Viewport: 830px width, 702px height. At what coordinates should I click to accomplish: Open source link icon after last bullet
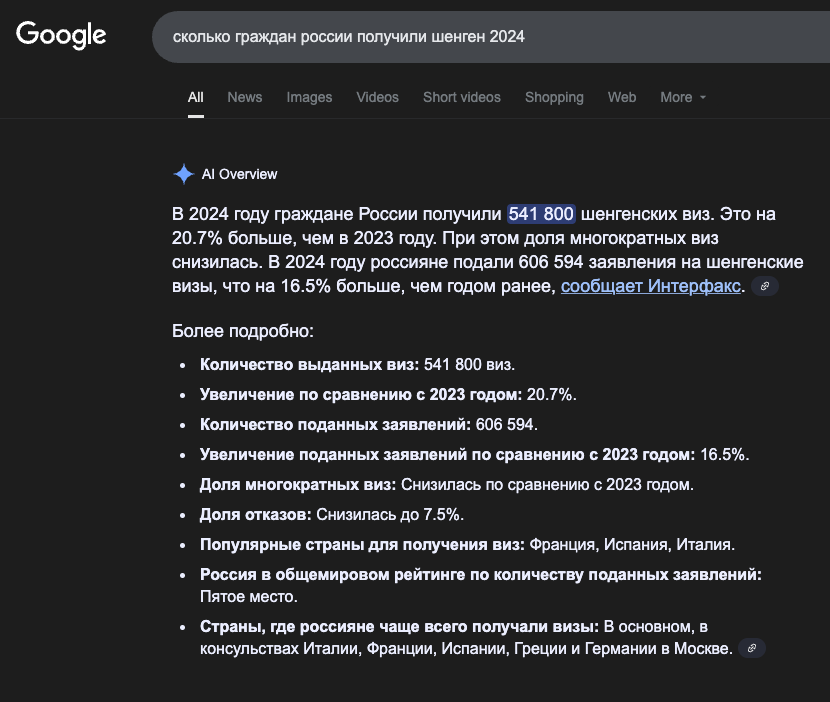coord(751,648)
